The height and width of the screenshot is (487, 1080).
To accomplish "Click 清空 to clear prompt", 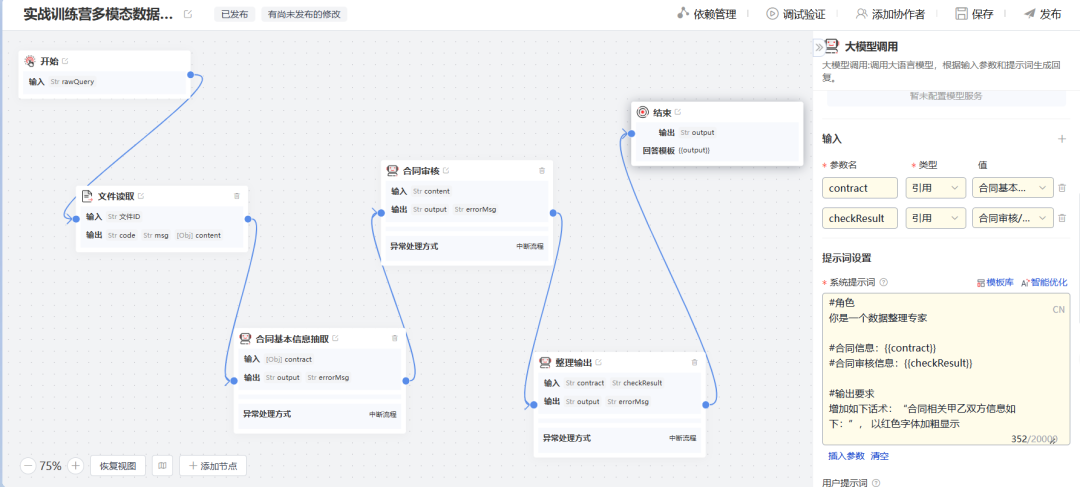I will [880, 456].
